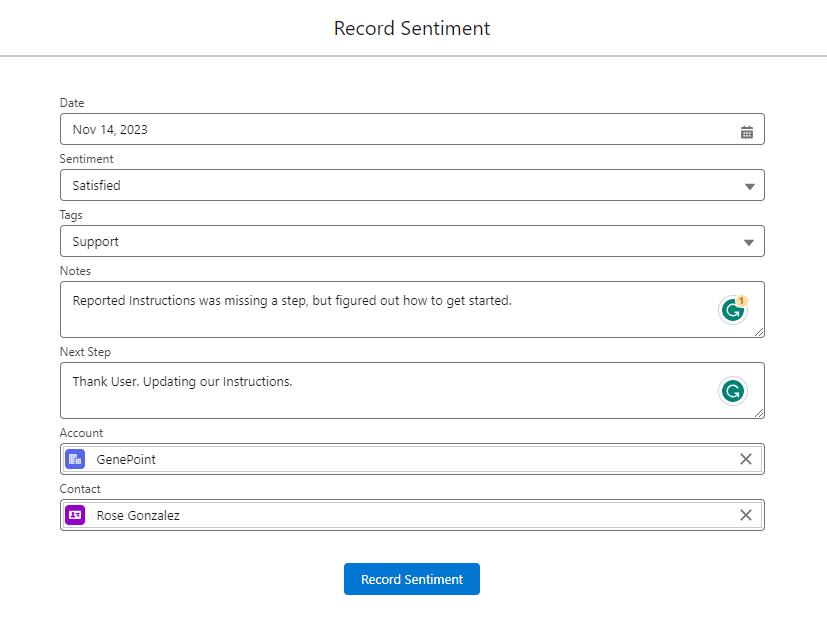Click the Grammarly icon in the Notes box
Screen dimensions: 827x625
pyautogui.click(x=733, y=310)
